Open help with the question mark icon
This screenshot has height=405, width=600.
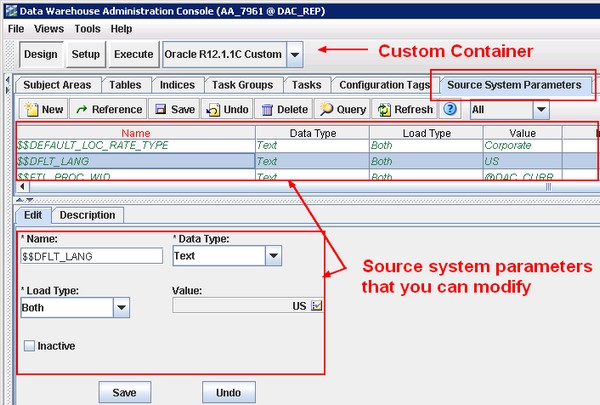[451, 109]
